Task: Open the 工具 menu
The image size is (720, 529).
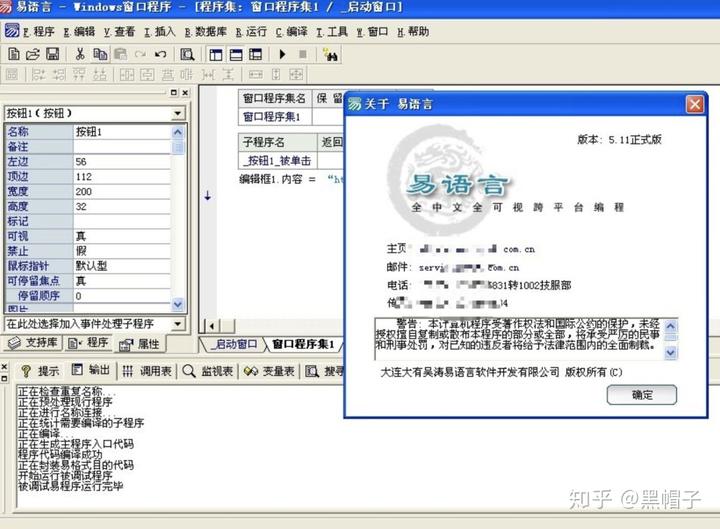Action: pos(332,32)
